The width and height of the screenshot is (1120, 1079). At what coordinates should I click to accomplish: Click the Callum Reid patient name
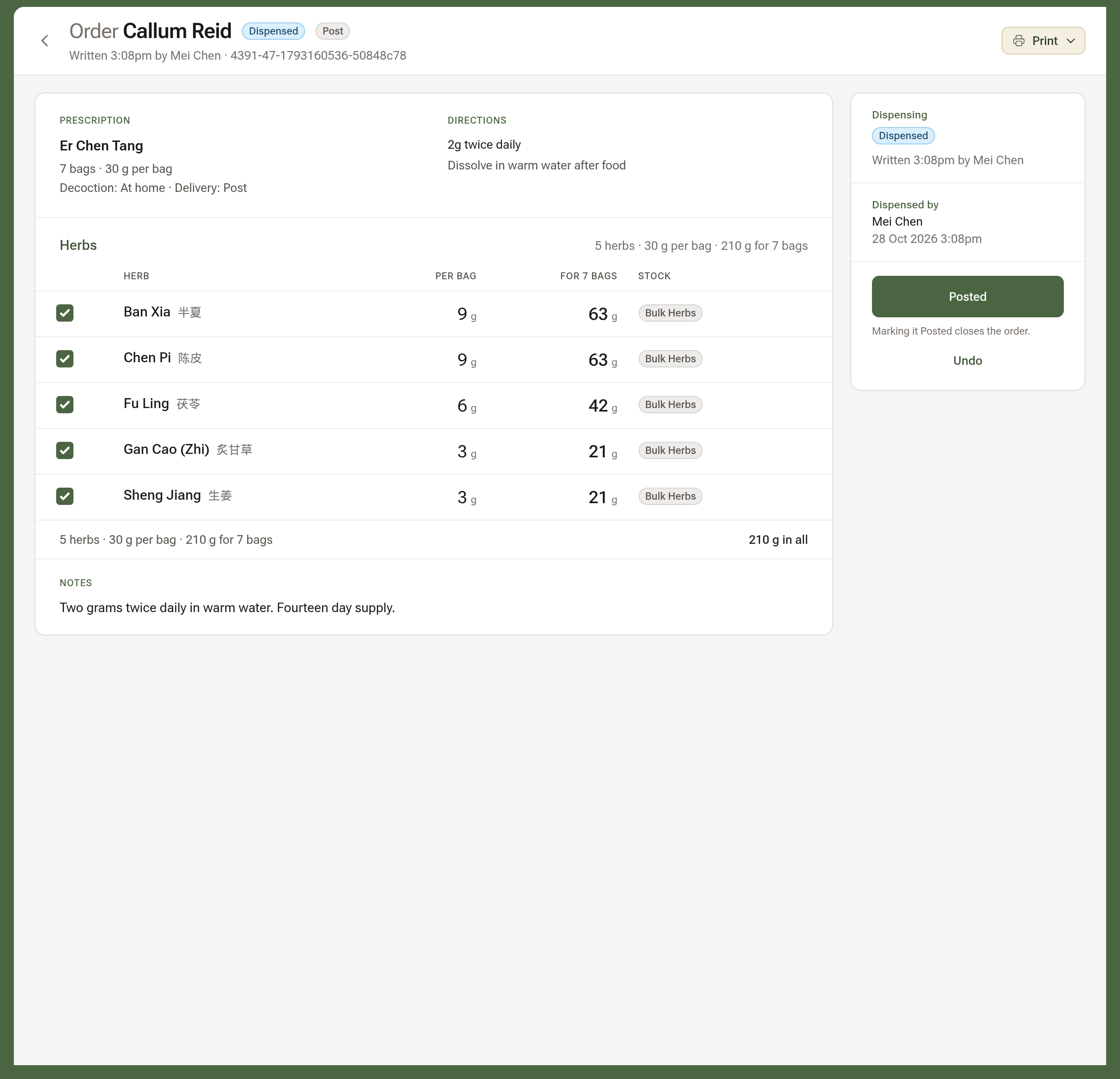tap(177, 31)
